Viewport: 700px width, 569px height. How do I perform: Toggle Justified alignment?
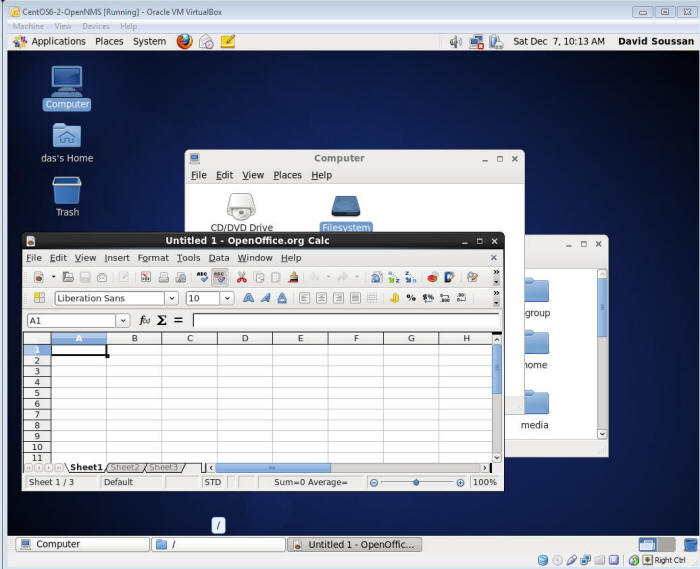click(355, 298)
